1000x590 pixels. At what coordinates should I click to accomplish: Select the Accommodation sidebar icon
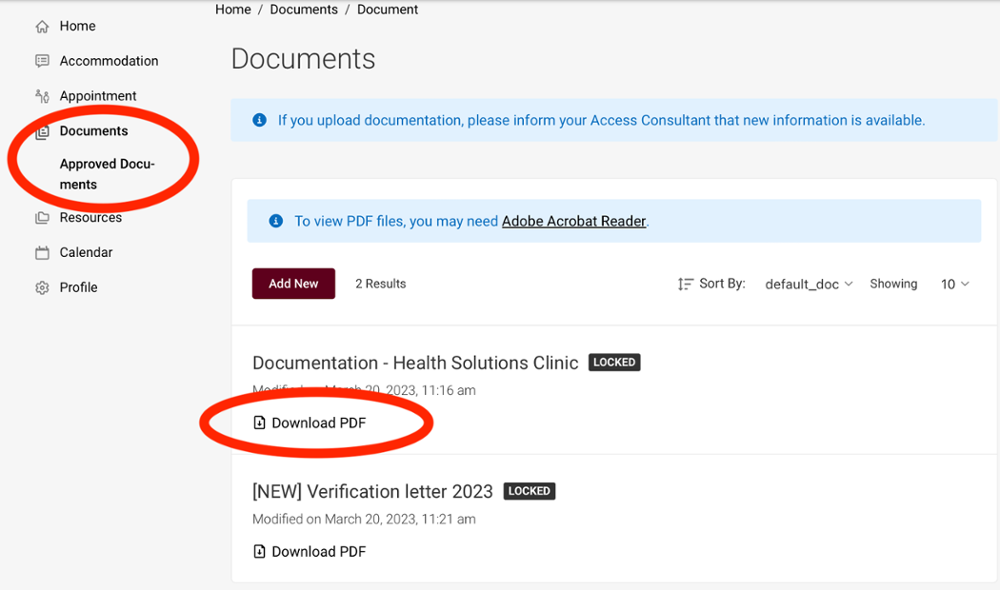[x=41, y=60]
